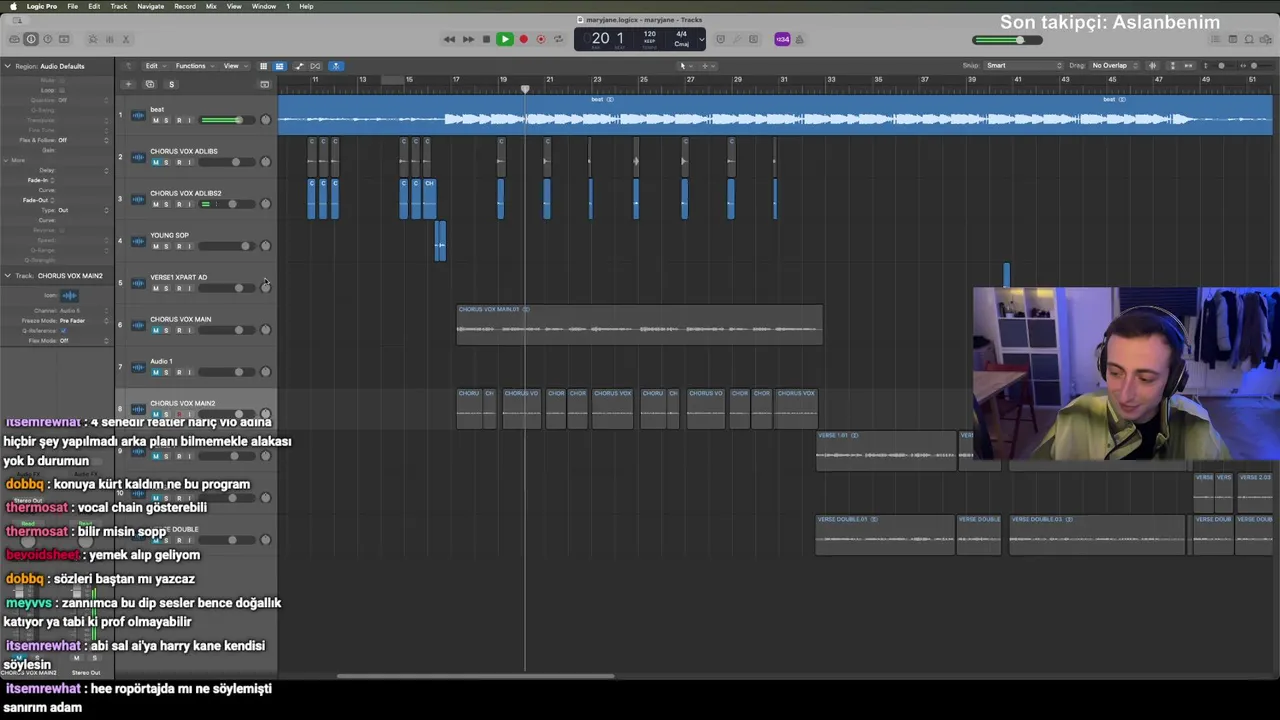The height and width of the screenshot is (720, 1280).
Task: Toggle the Q-Reference checkbox
Action: pyautogui.click(x=63, y=330)
